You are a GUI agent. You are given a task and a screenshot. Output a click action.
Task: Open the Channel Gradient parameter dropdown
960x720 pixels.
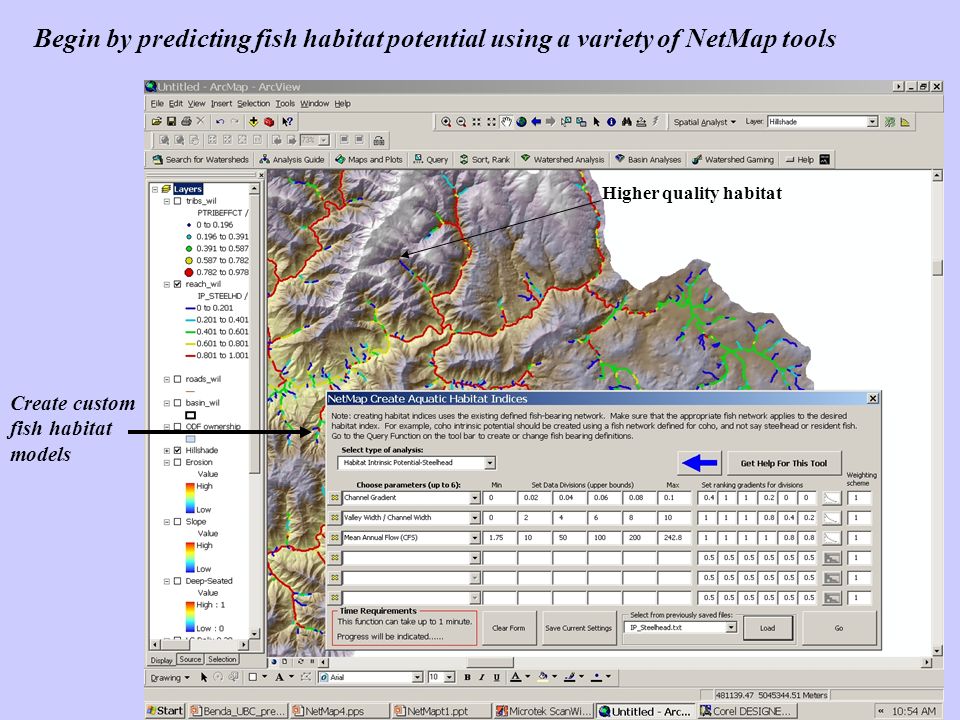point(474,498)
